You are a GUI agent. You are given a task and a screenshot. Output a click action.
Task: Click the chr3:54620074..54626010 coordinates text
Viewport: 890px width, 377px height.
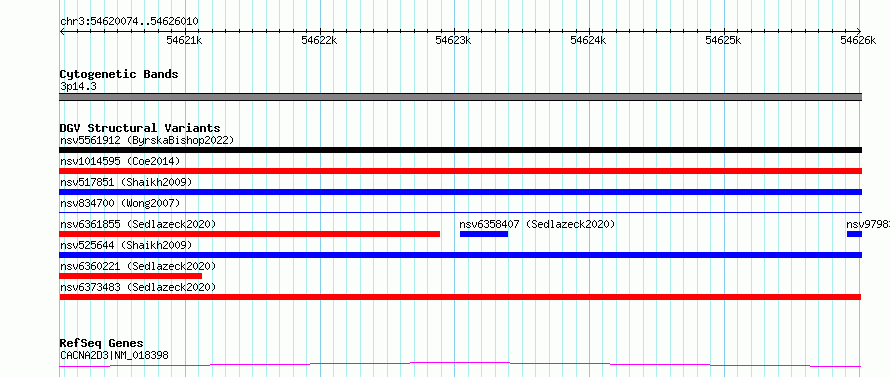coord(129,21)
